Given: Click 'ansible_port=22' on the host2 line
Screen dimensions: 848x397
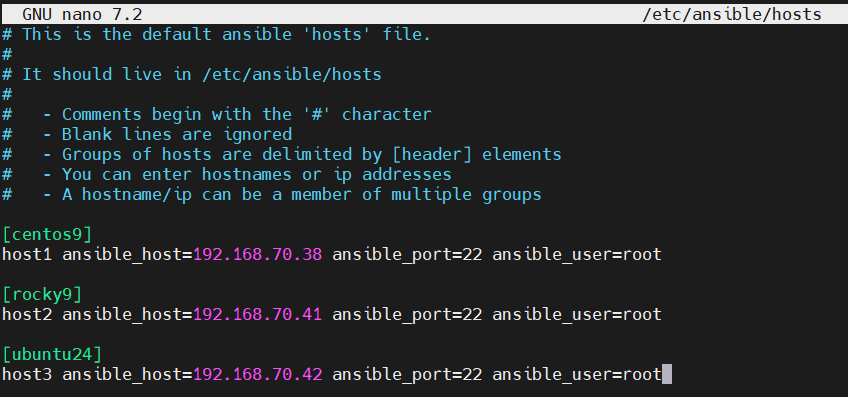Looking at the screenshot, I should 407,315.
